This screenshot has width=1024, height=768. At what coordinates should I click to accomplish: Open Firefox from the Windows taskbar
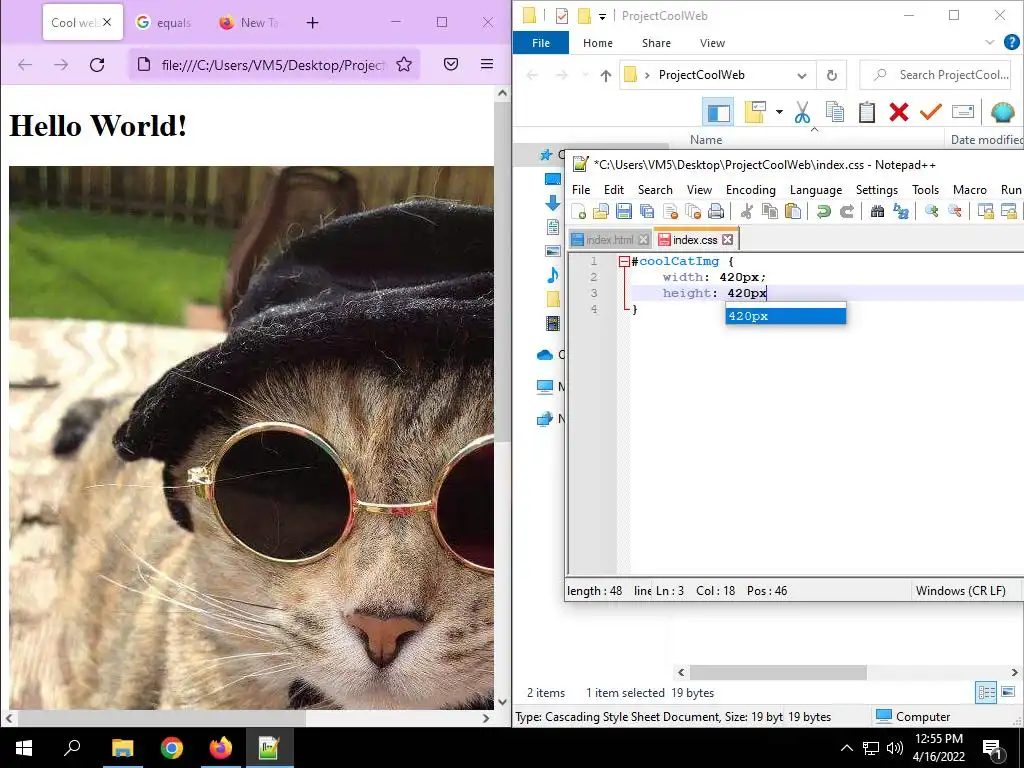click(221, 747)
